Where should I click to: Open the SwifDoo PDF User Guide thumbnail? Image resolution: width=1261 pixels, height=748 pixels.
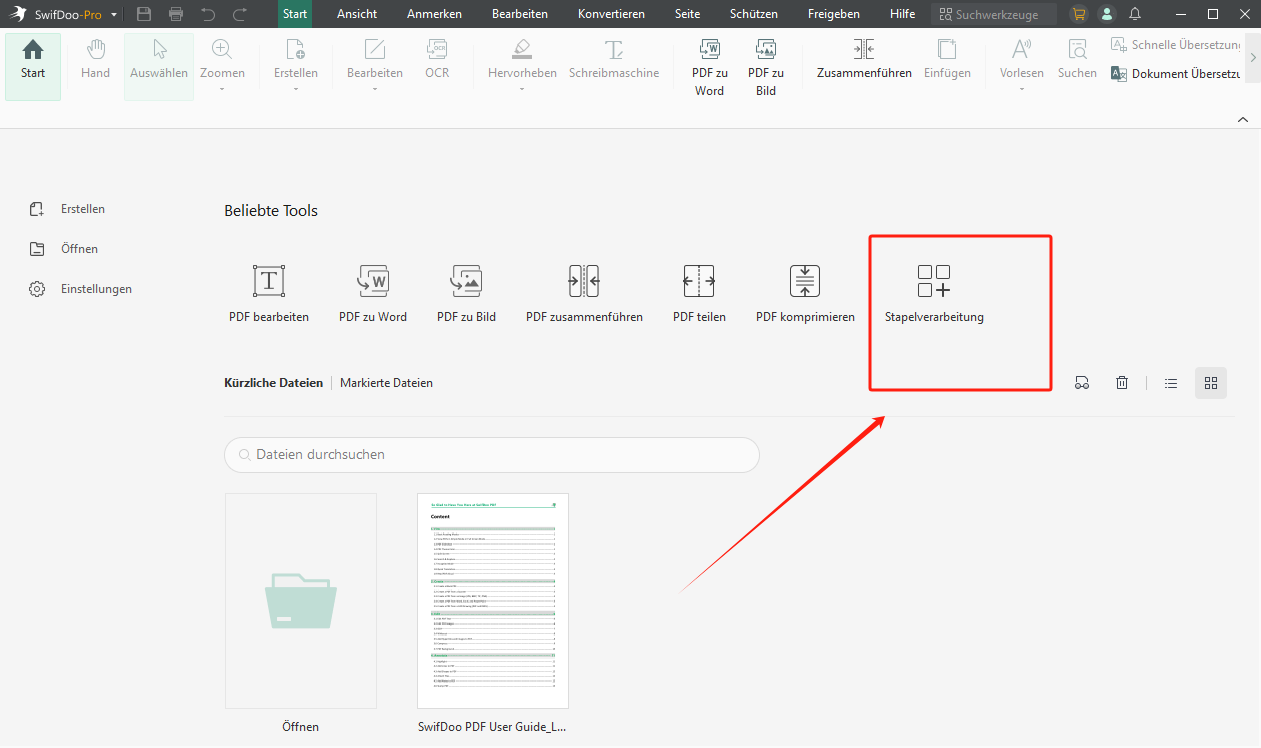[x=493, y=601]
